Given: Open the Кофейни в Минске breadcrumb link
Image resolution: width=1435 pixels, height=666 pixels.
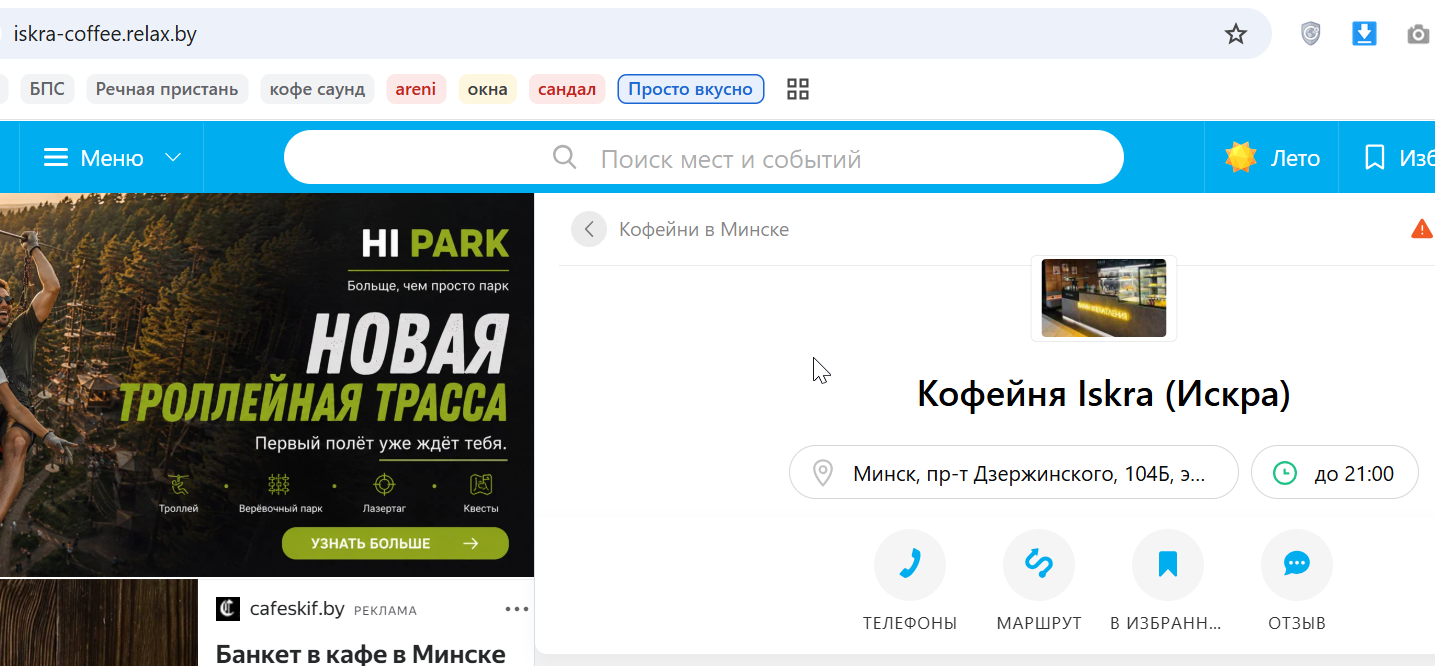Looking at the screenshot, I should click(x=704, y=229).
